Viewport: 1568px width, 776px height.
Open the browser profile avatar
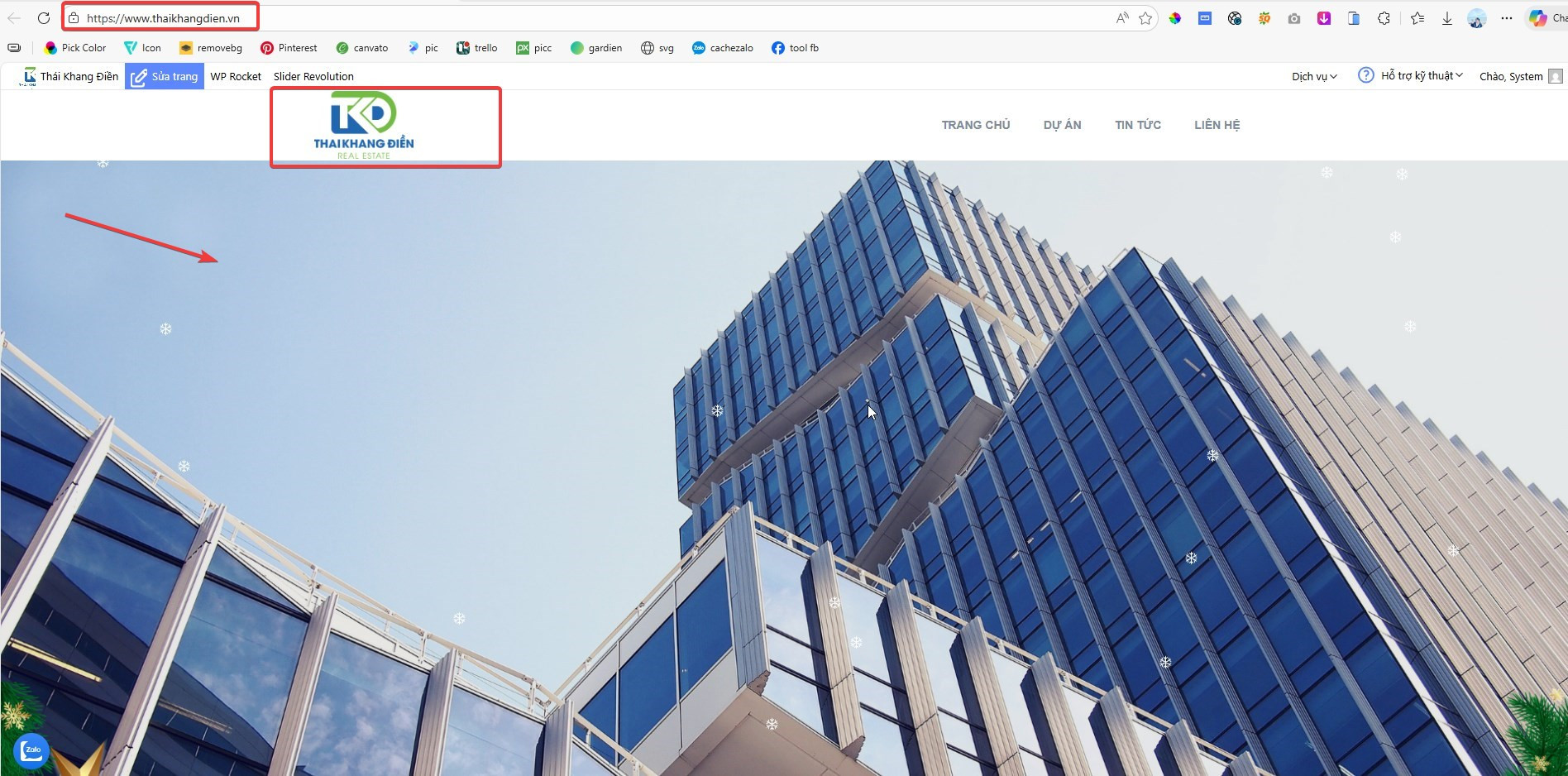1477,18
